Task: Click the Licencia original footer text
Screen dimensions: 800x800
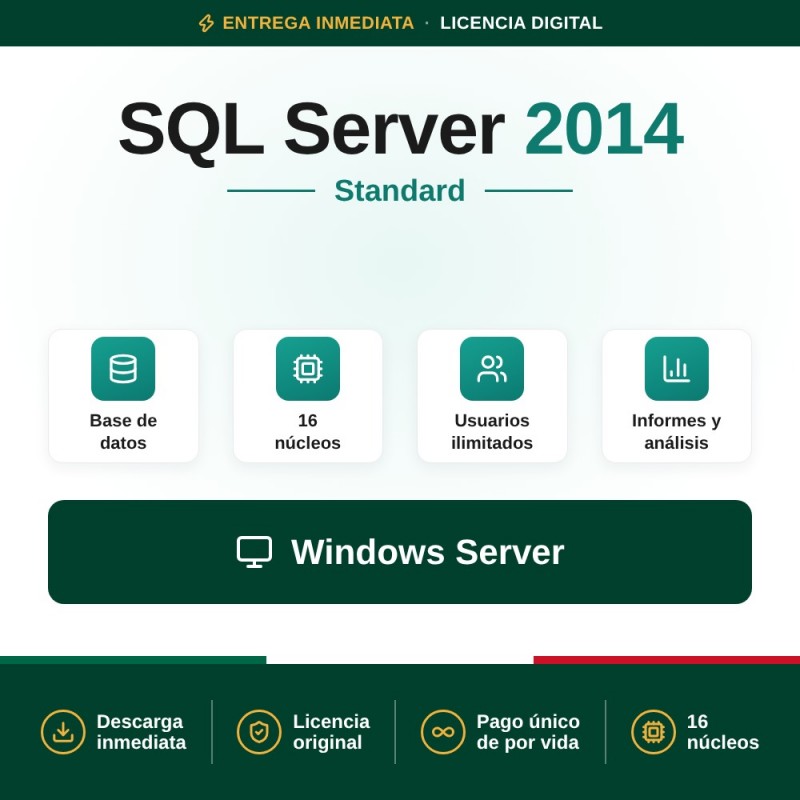Action: point(331,732)
